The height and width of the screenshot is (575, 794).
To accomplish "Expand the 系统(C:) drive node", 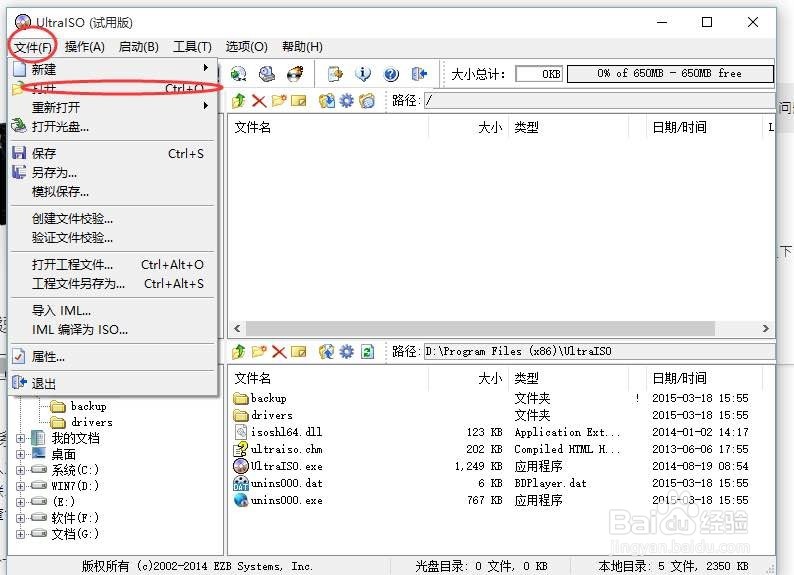I will 20,470.
